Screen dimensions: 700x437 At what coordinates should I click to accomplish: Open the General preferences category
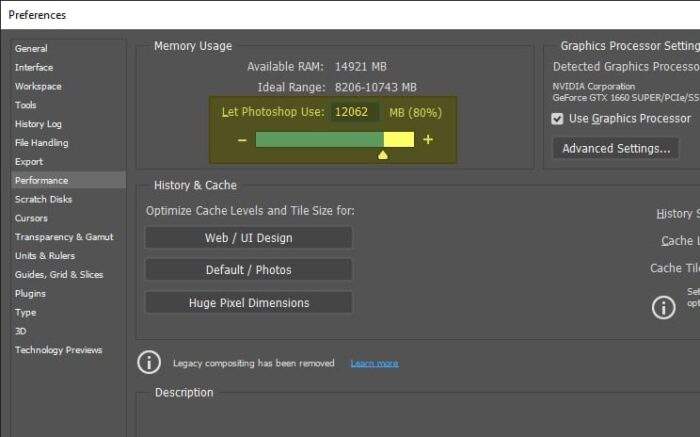pyautogui.click(x=31, y=48)
